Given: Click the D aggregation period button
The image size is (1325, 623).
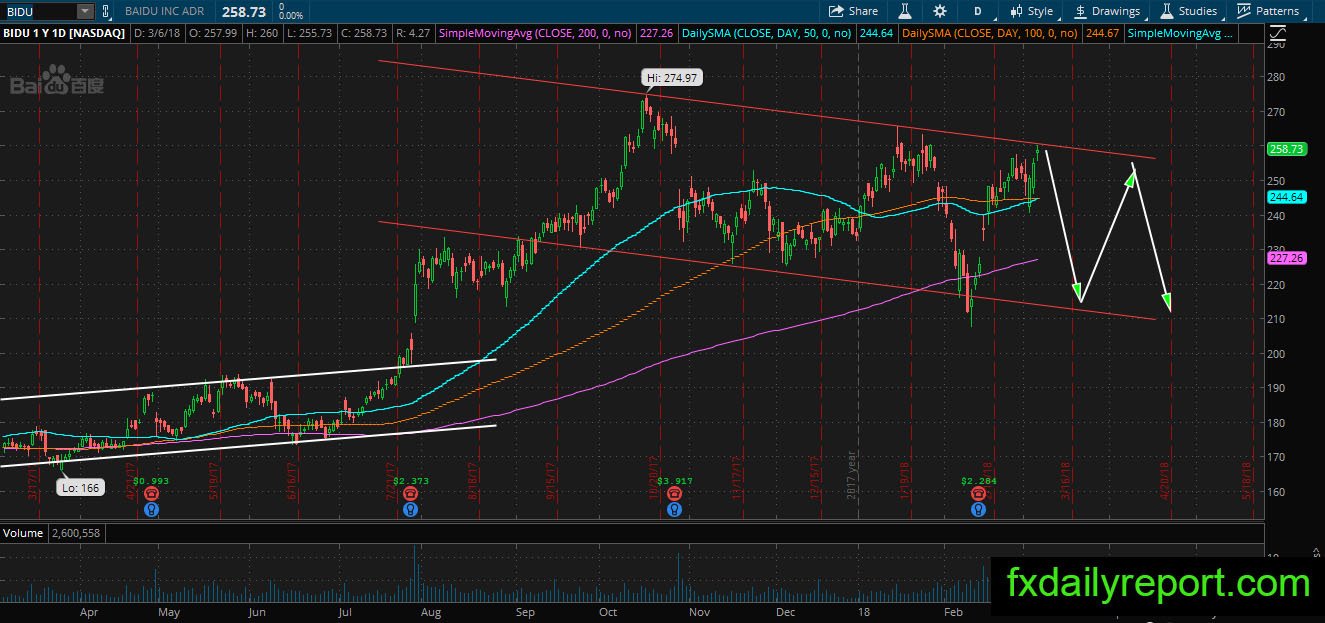Looking at the screenshot, I should tap(977, 11).
